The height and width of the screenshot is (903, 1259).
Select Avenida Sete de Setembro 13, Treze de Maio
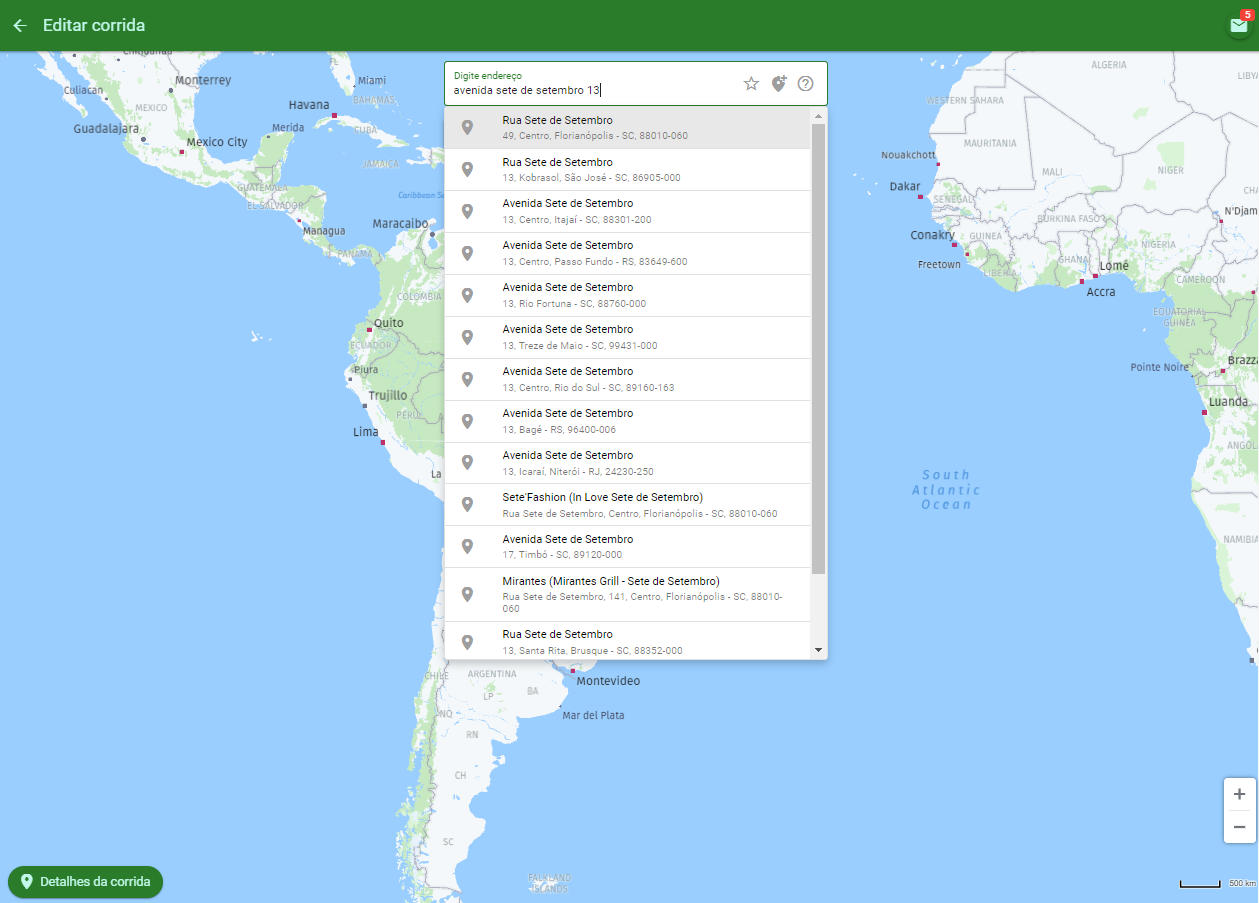coord(627,338)
